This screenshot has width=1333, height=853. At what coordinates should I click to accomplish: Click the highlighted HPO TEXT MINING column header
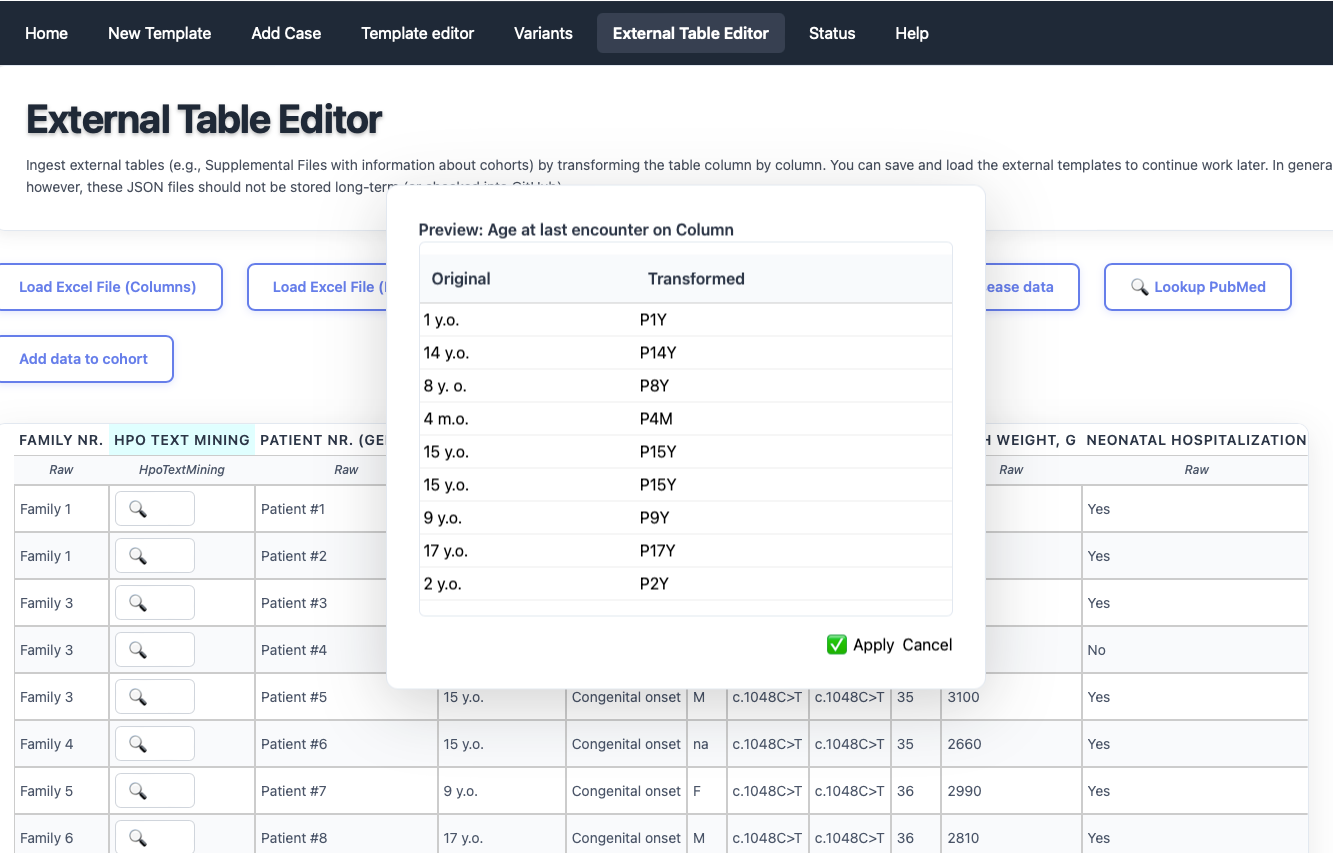pos(182,440)
